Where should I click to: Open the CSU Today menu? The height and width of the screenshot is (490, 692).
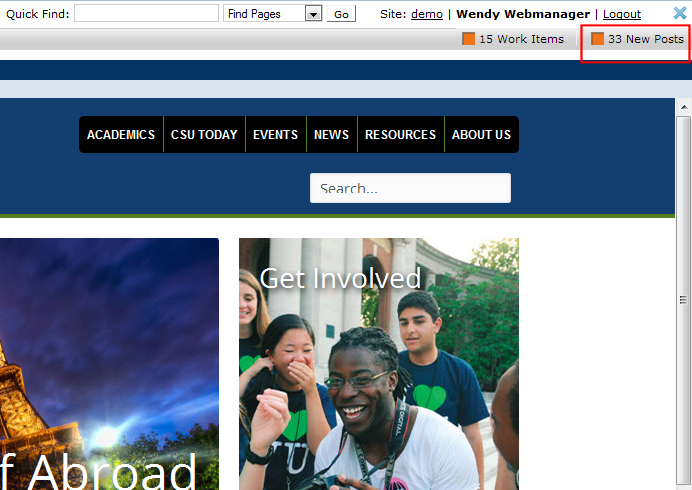[x=204, y=135]
